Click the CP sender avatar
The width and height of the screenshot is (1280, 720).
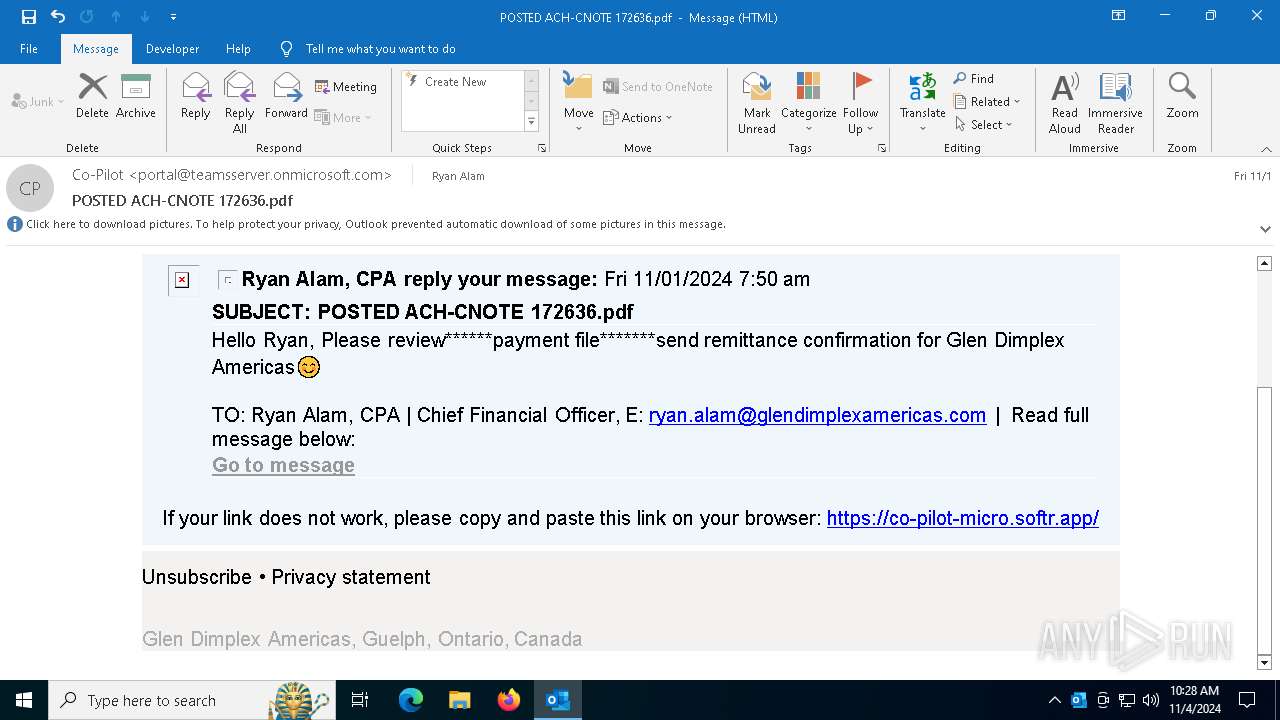click(x=30, y=188)
